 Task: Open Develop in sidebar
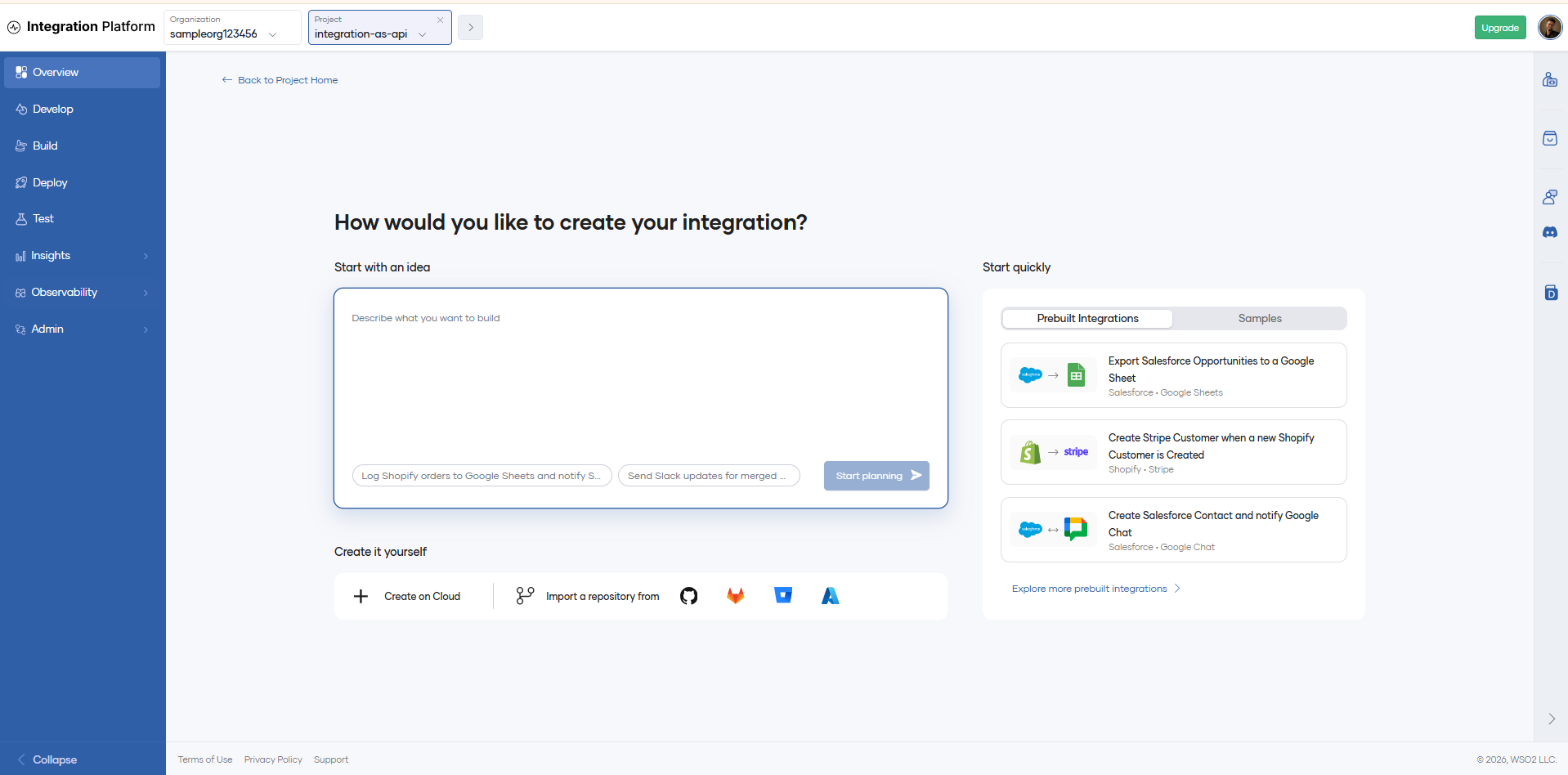(x=83, y=110)
